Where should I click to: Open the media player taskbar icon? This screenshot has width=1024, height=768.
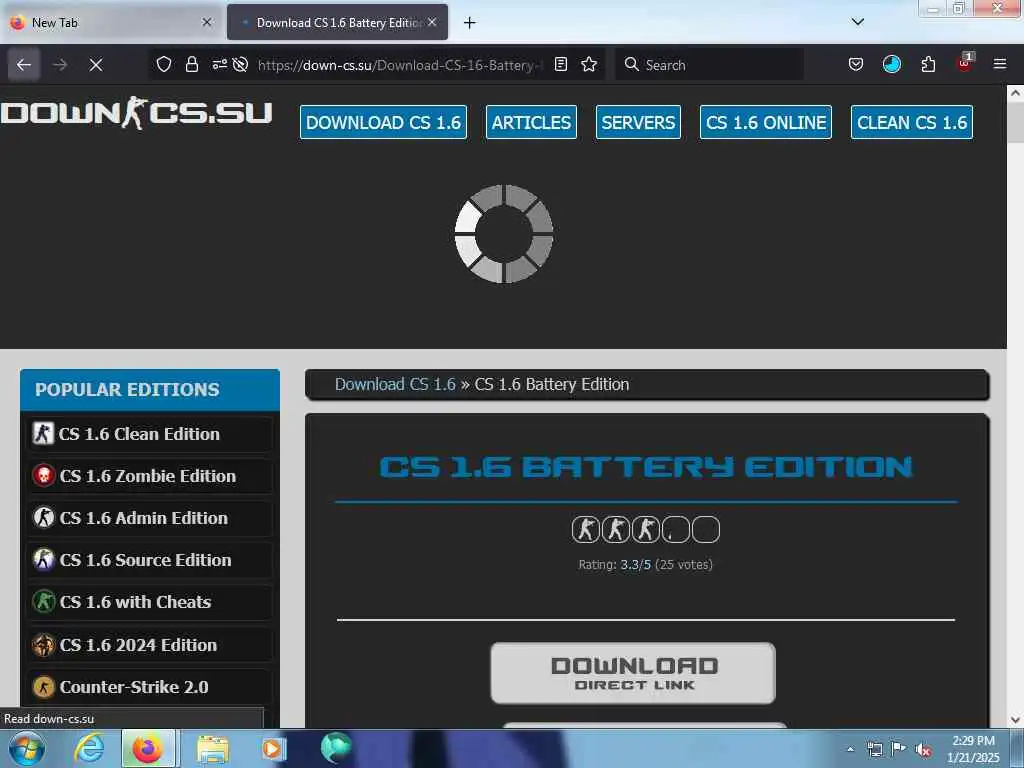(x=273, y=748)
